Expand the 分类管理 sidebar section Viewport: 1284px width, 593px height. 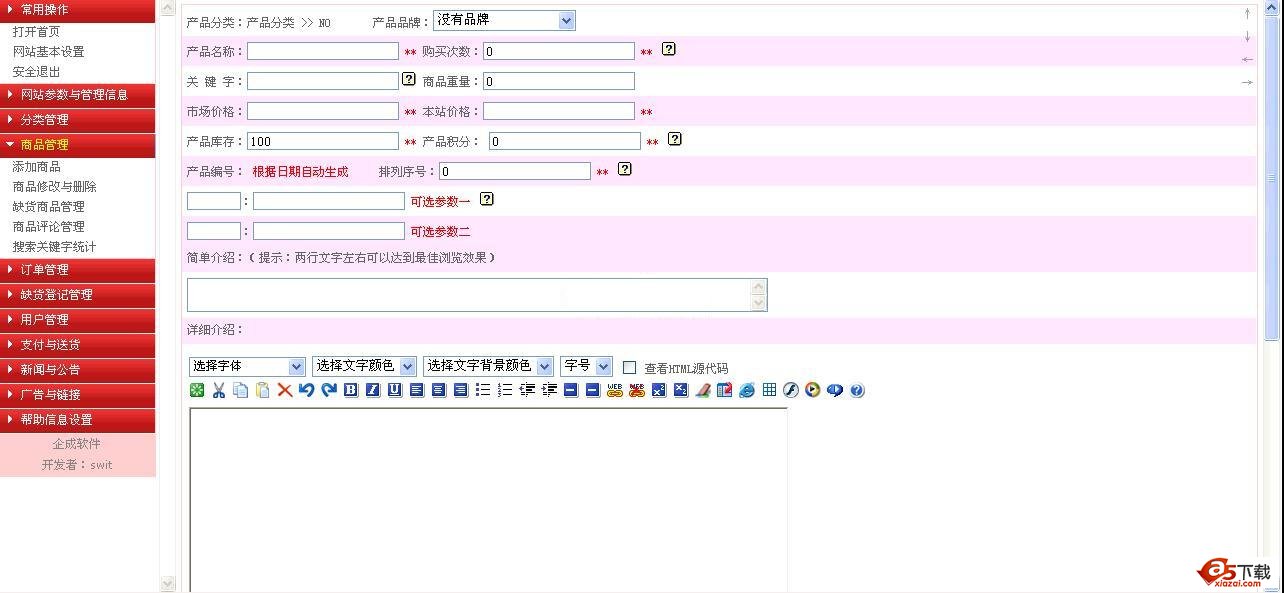pos(77,120)
